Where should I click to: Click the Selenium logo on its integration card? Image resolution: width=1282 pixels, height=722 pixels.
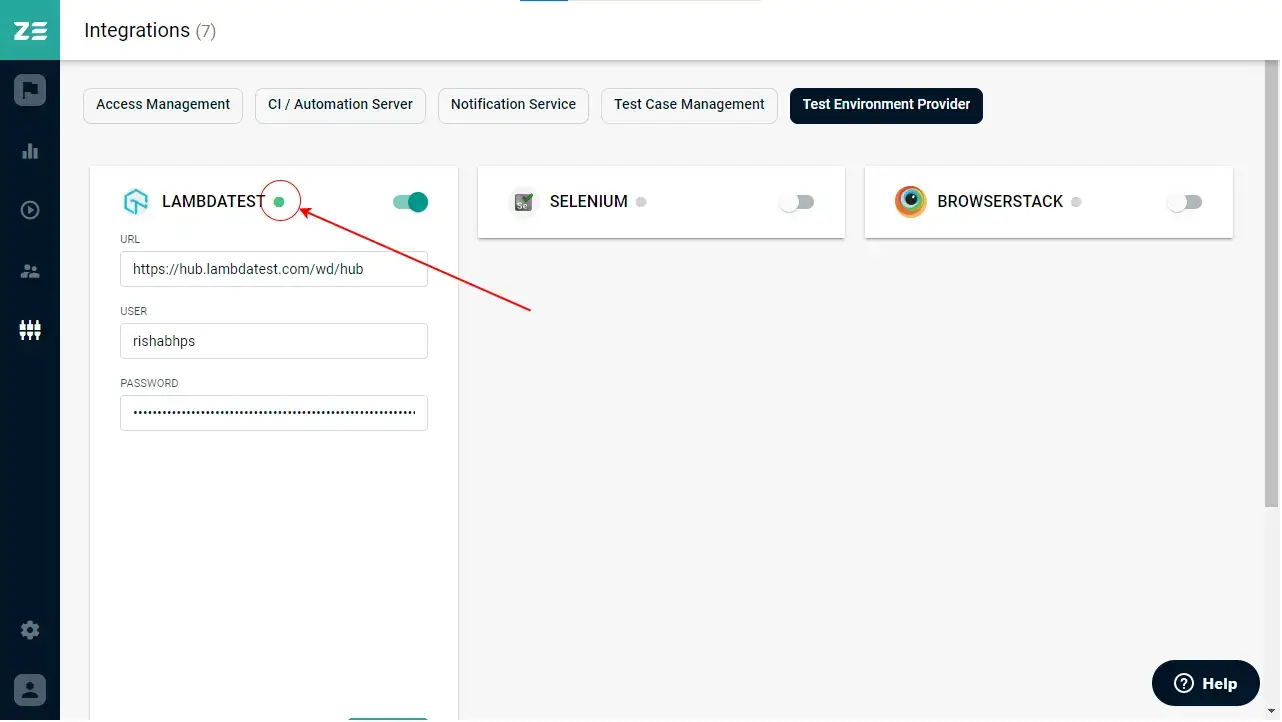click(523, 202)
